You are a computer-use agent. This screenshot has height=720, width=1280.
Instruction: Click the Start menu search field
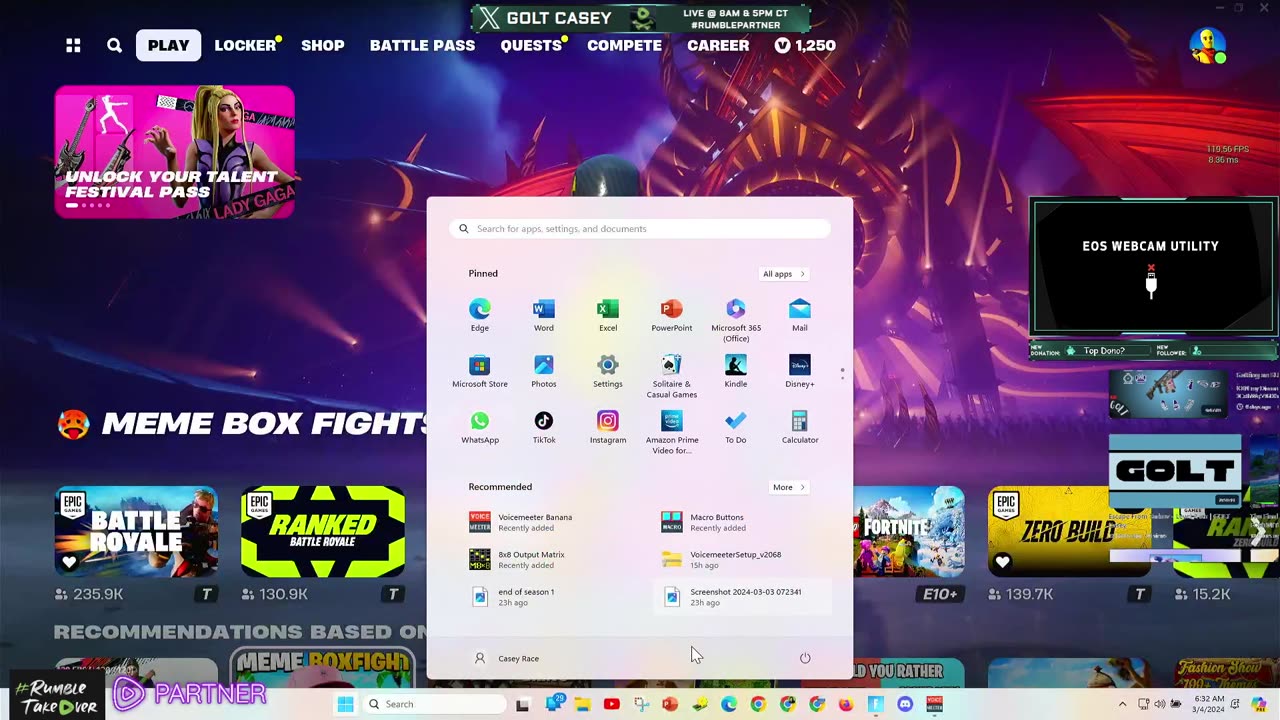(640, 229)
